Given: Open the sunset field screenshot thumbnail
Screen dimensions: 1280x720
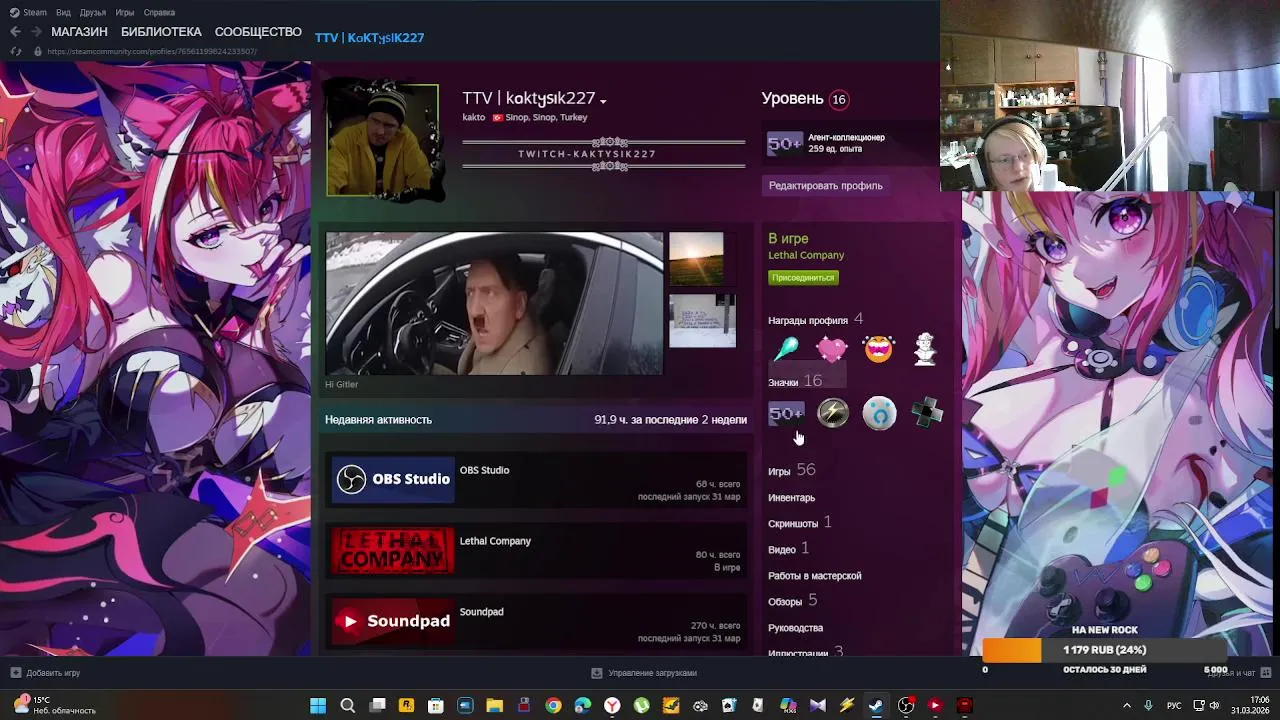Looking at the screenshot, I should [x=696, y=259].
